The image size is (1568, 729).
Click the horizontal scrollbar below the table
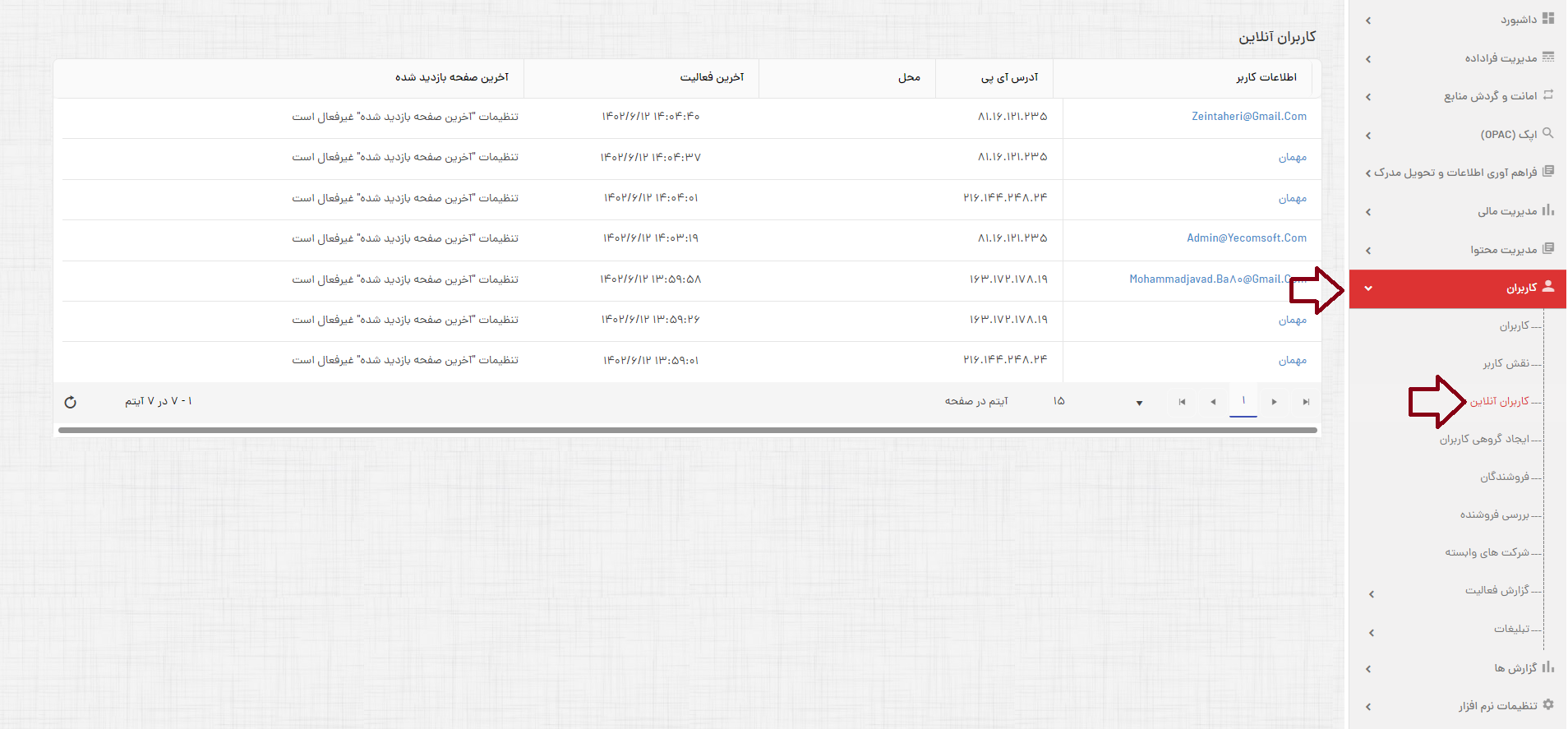click(x=687, y=430)
